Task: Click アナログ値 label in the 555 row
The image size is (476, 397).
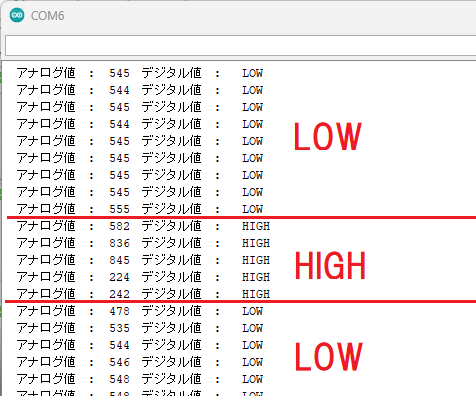Action: pyautogui.click(x=46, y=209)
